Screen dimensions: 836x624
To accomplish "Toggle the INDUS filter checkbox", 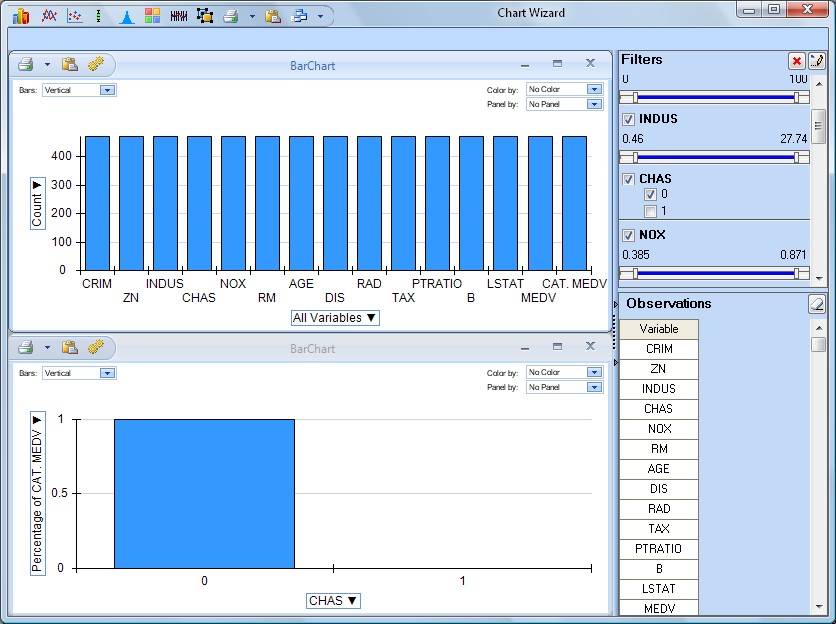I will 629,119.
